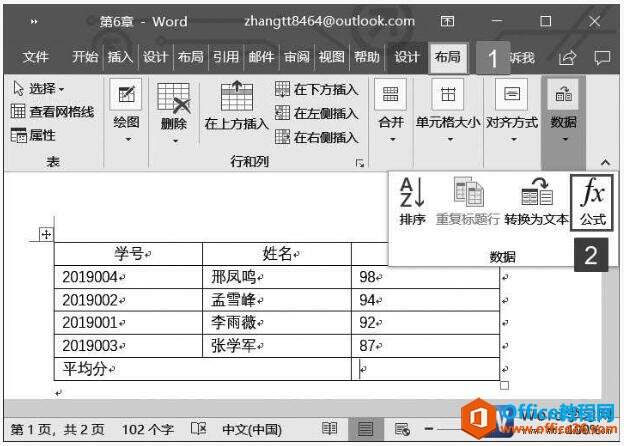
Task: Open the 删除 (Delete) dropdown
Action: click(x=174, y=113)
